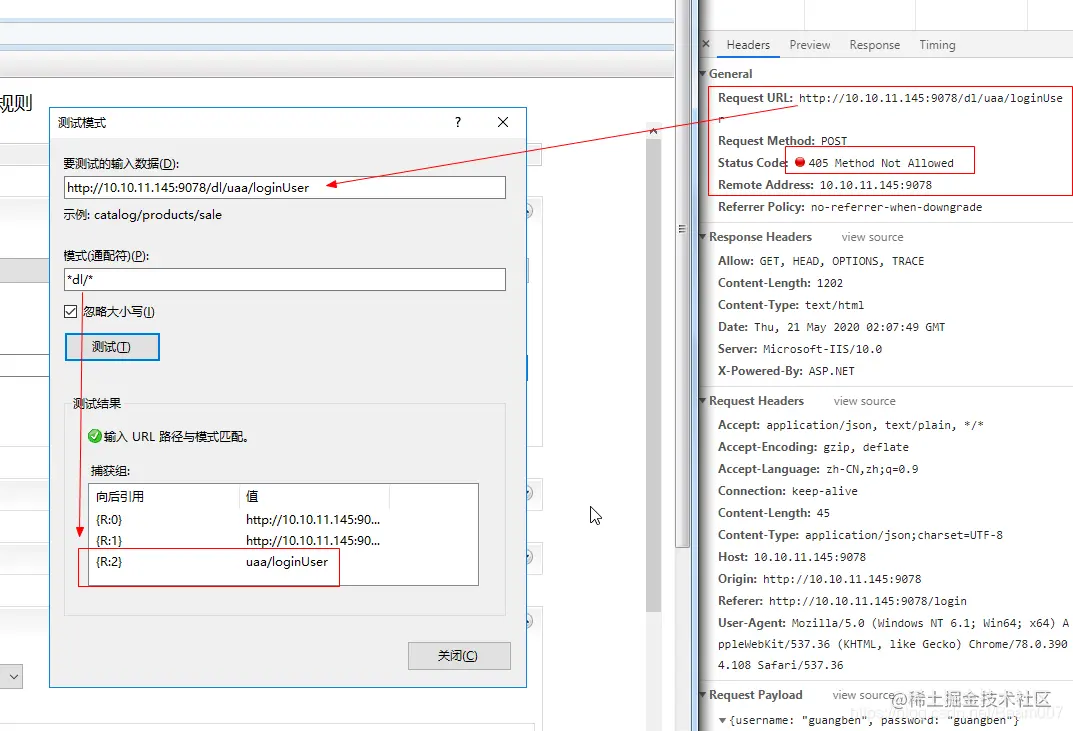This screenshot has width=1073, height=731.
Task: Switch to the Preview tab
Action: click(810, 44)
